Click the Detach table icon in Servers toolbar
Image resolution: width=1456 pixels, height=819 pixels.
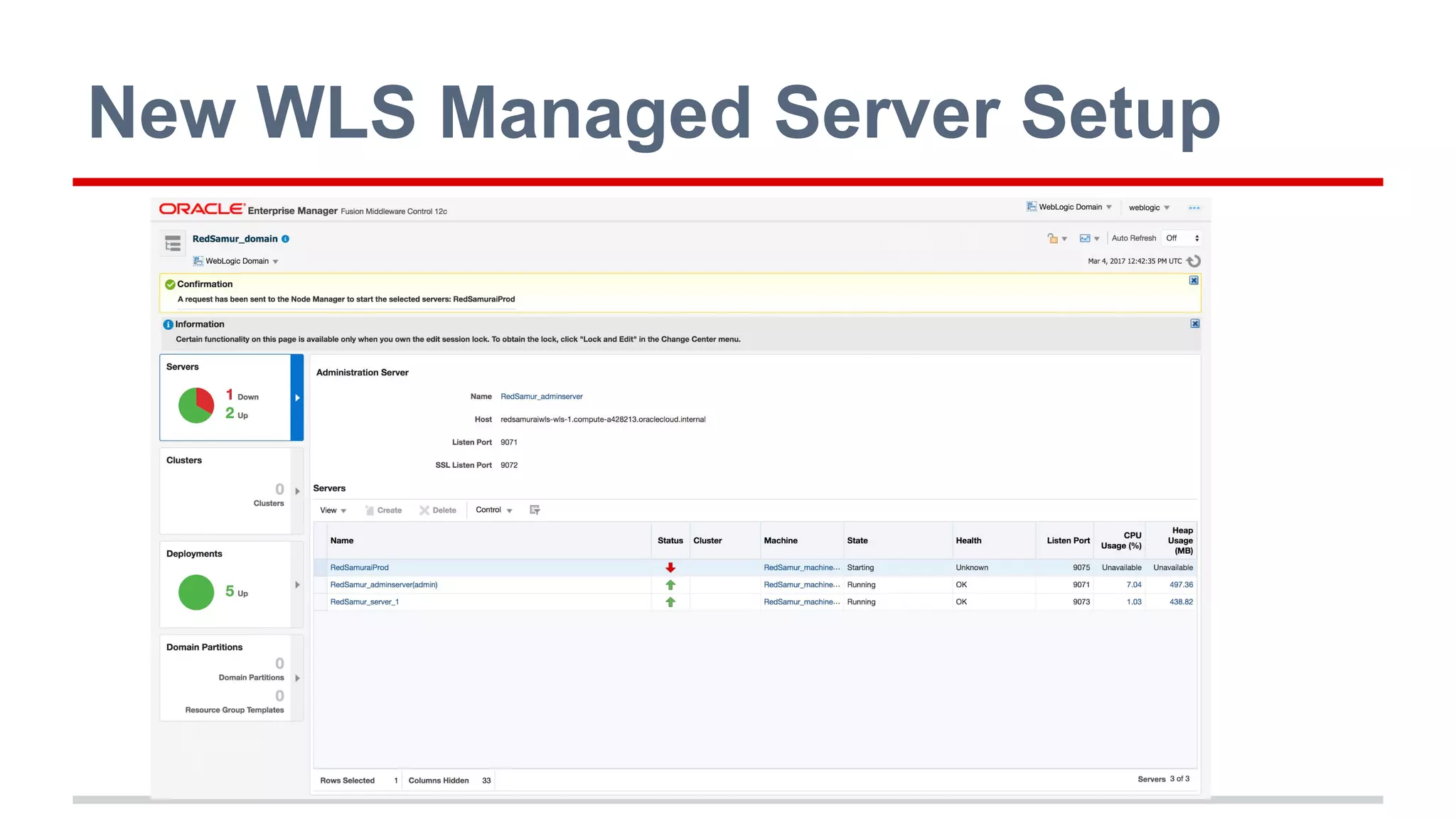pyautogui.click(x=535, y=510)
